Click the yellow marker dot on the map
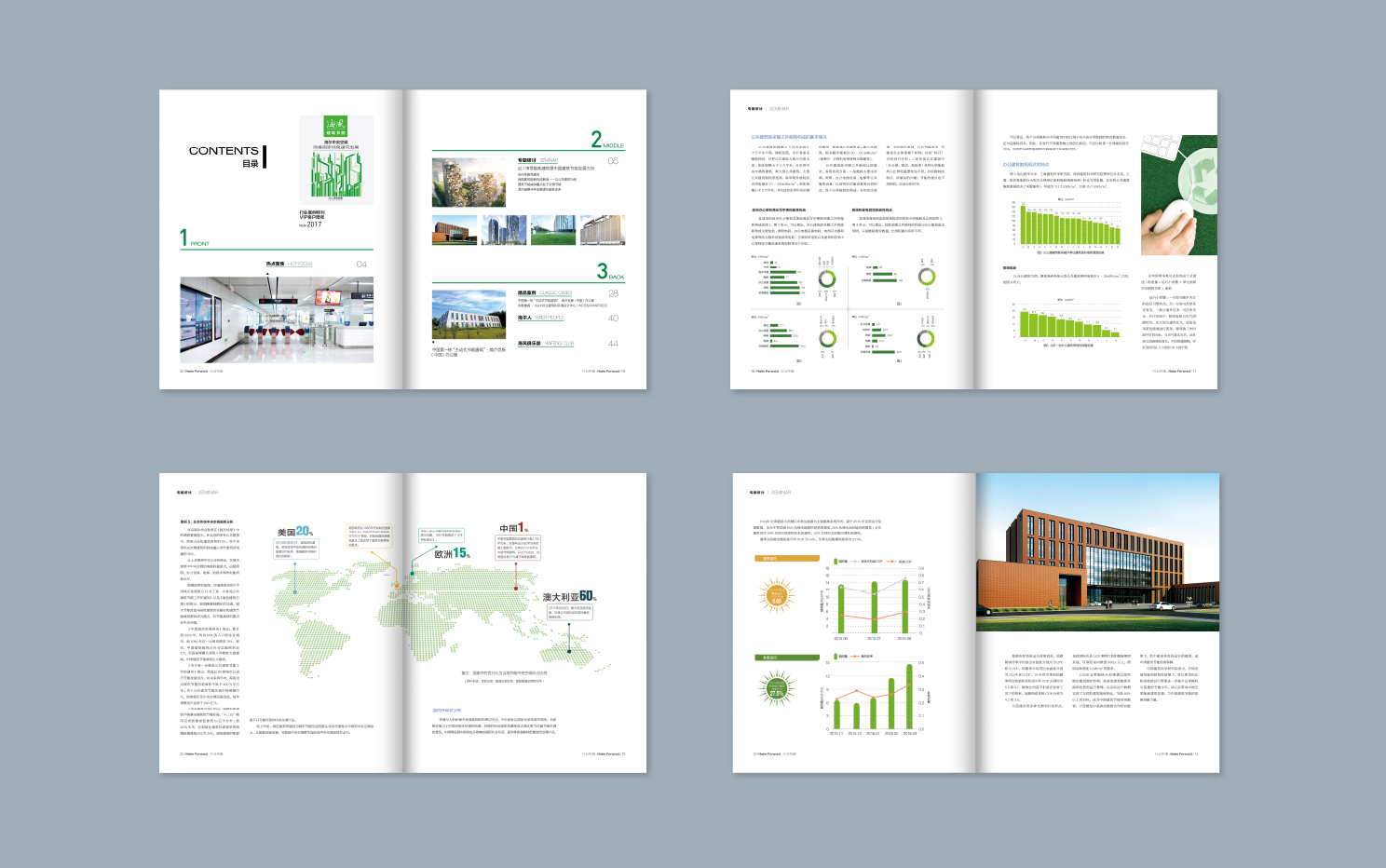This screenshot has width=1386, height=868. pos(396,586)
